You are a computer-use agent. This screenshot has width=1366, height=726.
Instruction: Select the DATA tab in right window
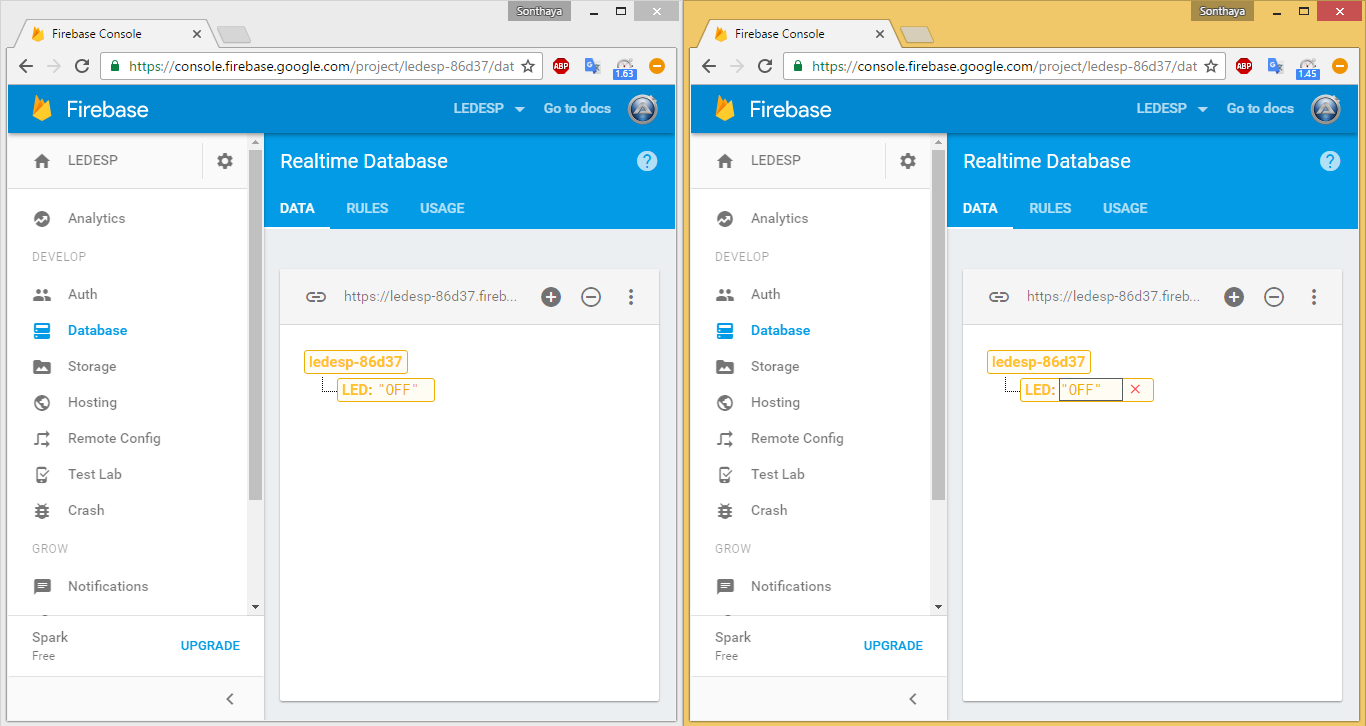click(x=980, y=208)
